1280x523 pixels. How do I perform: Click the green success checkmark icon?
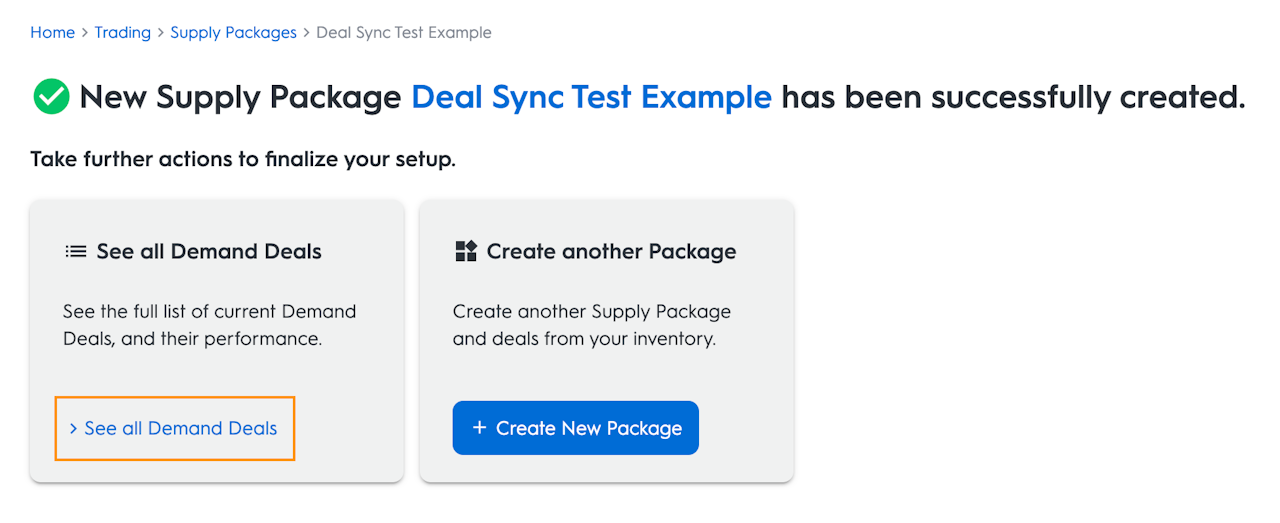tap(51, 97)
